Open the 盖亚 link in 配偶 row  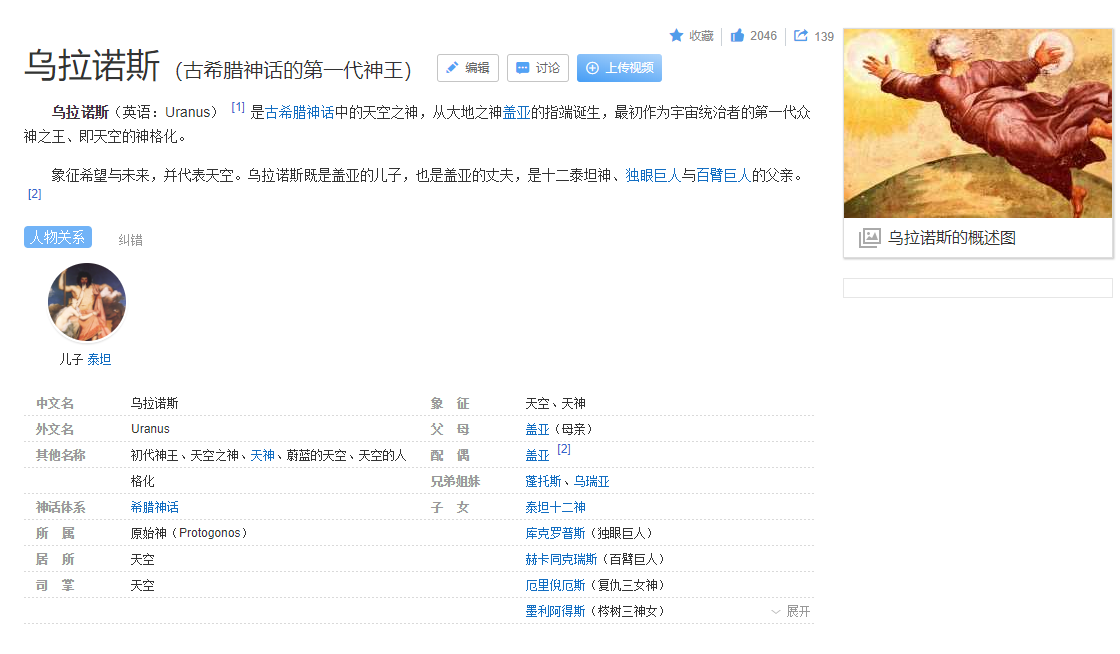coord(537,455)
